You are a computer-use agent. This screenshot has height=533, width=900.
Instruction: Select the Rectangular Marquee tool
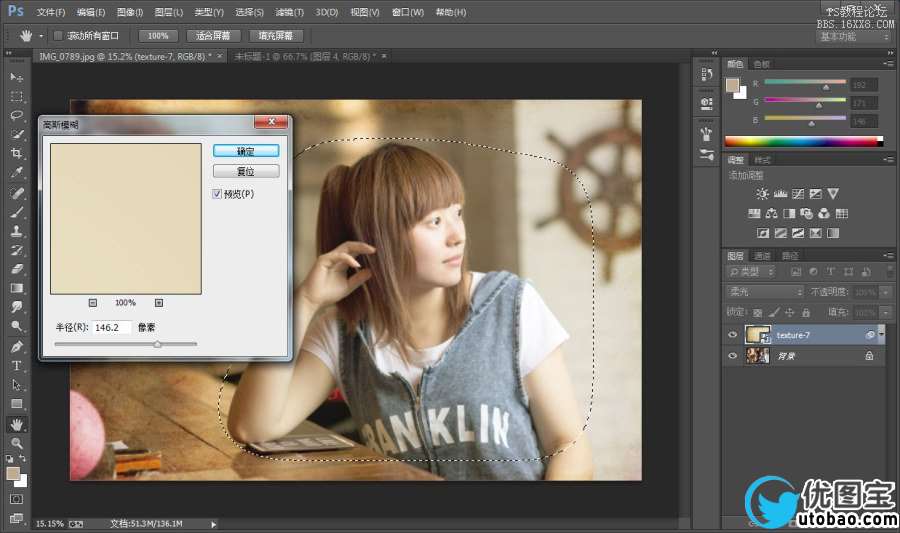16,96
